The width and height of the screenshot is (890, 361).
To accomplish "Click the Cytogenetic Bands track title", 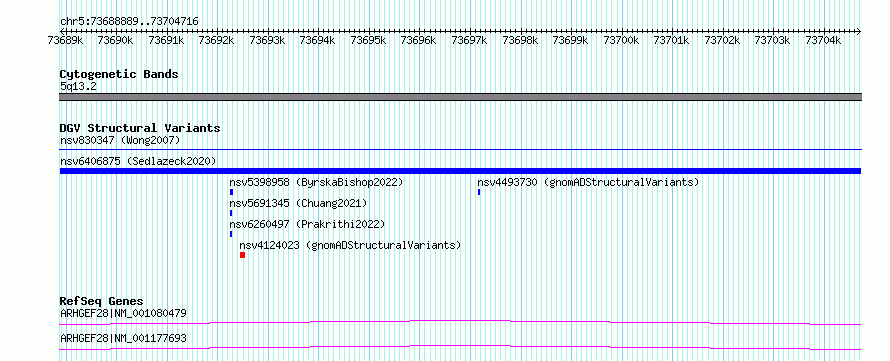I will click(119, 74).
